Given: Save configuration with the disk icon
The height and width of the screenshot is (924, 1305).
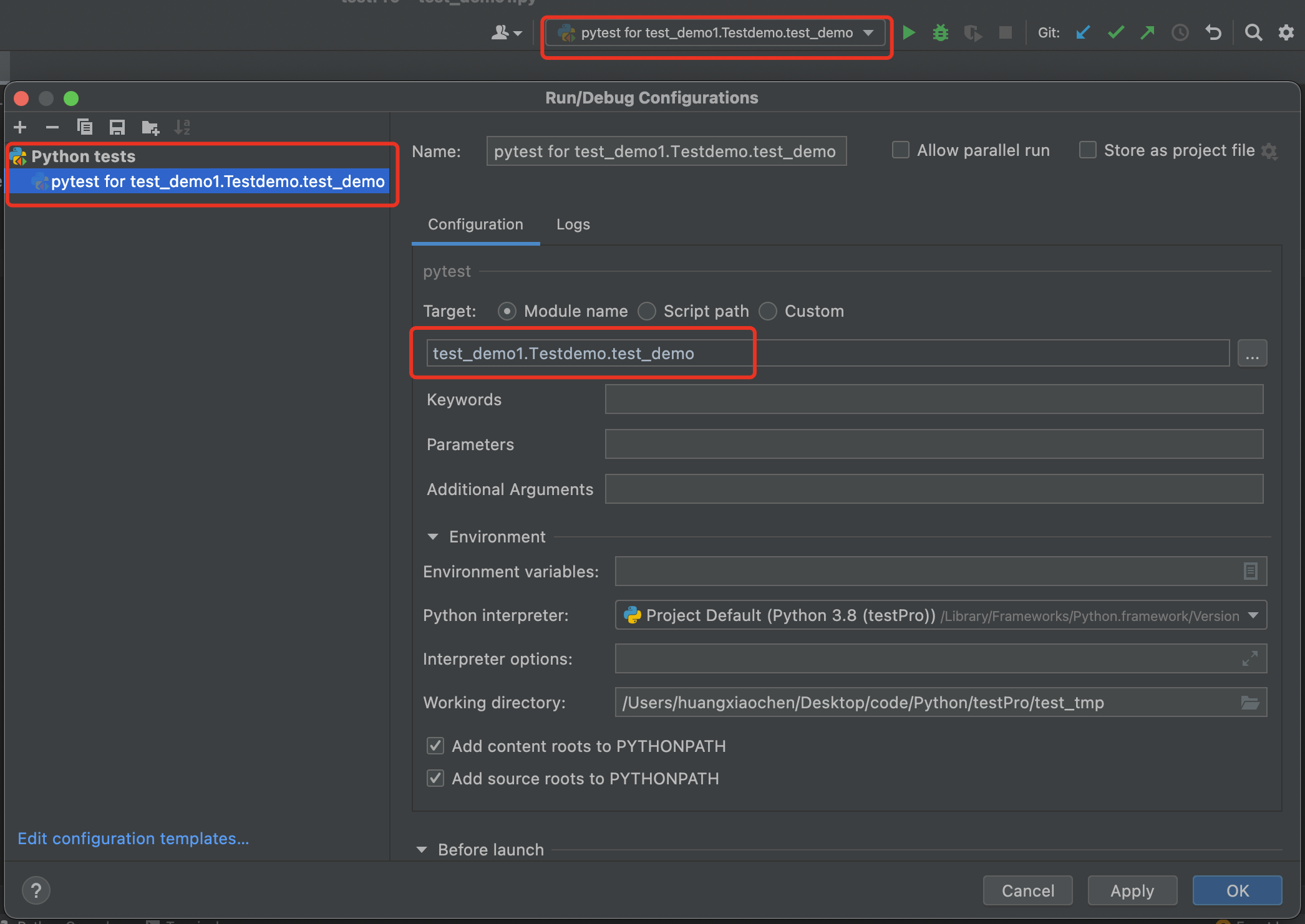Looking at the screenshot, I should (x=117, y=127).
